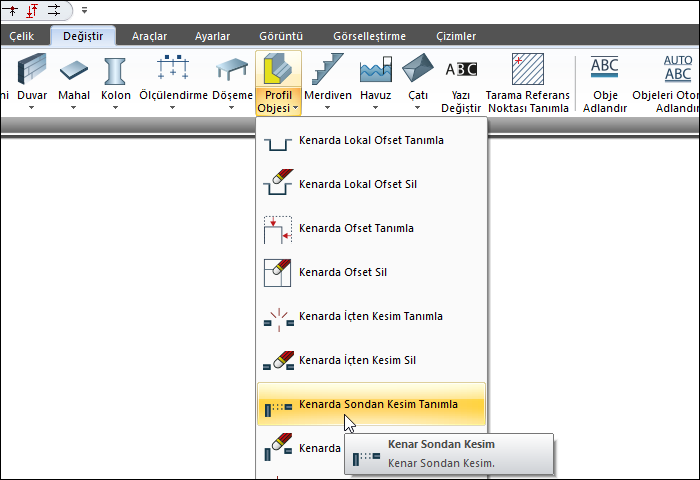The width and height of the screenshot is (700, 480).
Task: Open the quick access toolbar customize arrow
Action: point(84,10)
